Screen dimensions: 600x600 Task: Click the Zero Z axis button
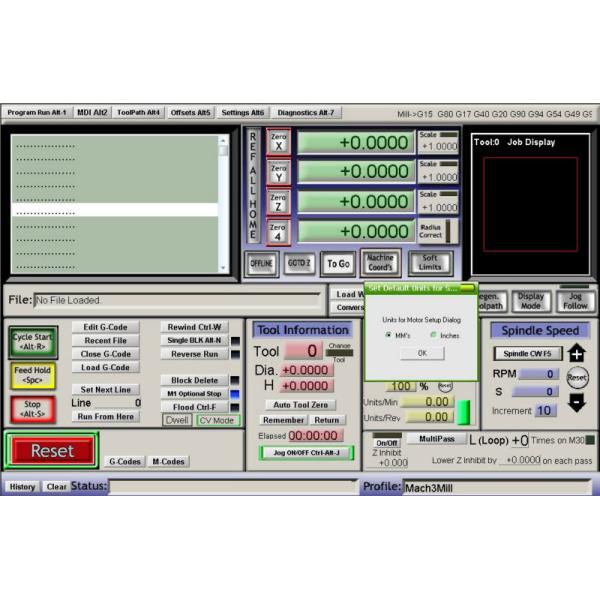click(278, 201)
